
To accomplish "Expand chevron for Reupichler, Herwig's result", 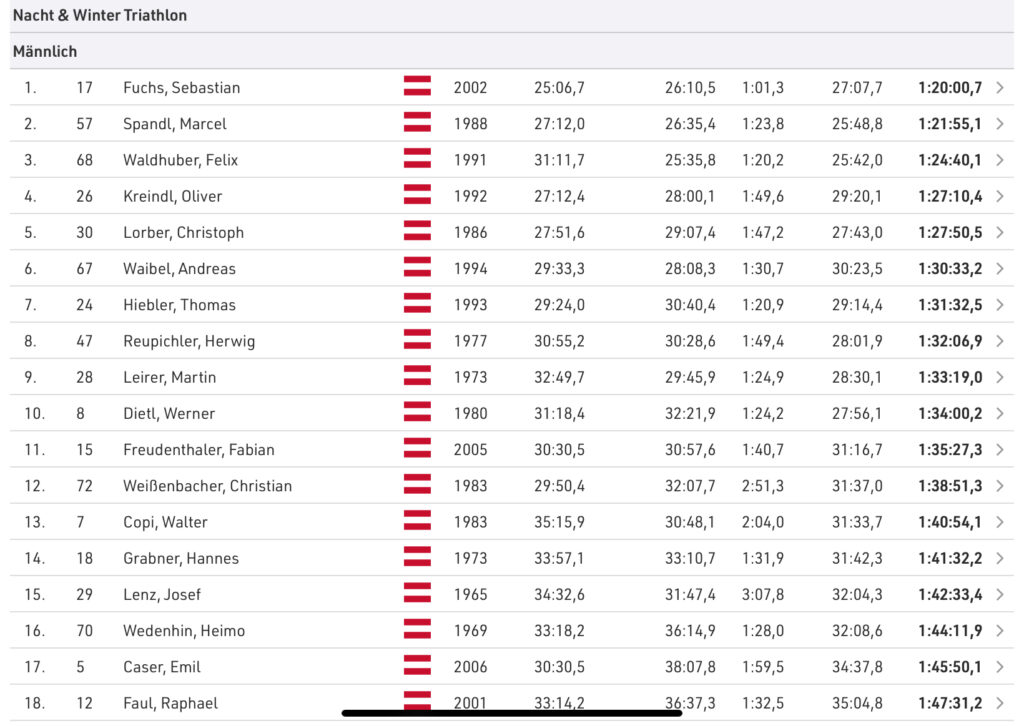I will [x=1000, y=341].
